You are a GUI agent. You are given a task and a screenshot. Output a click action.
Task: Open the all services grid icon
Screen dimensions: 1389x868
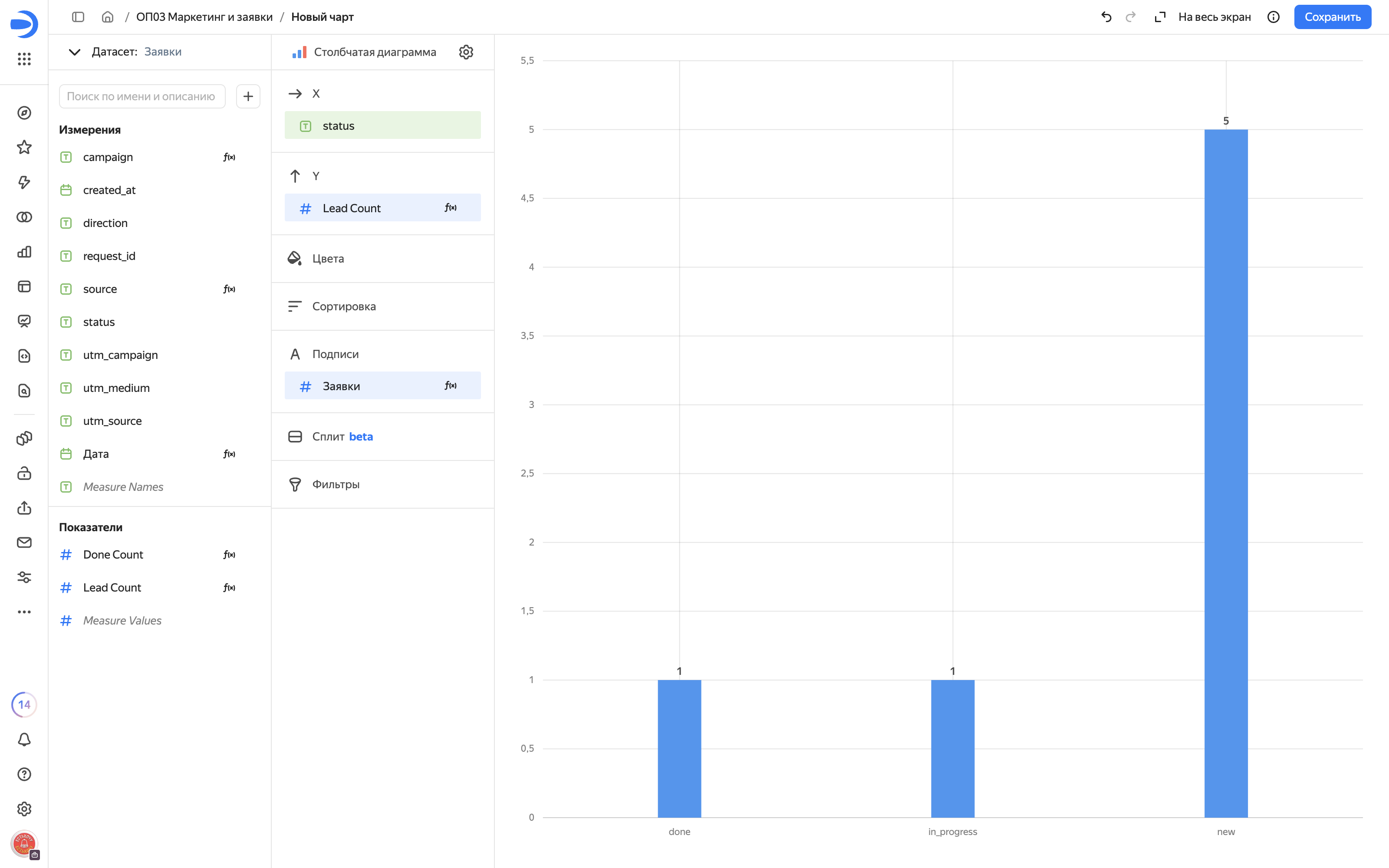(24, 59)
